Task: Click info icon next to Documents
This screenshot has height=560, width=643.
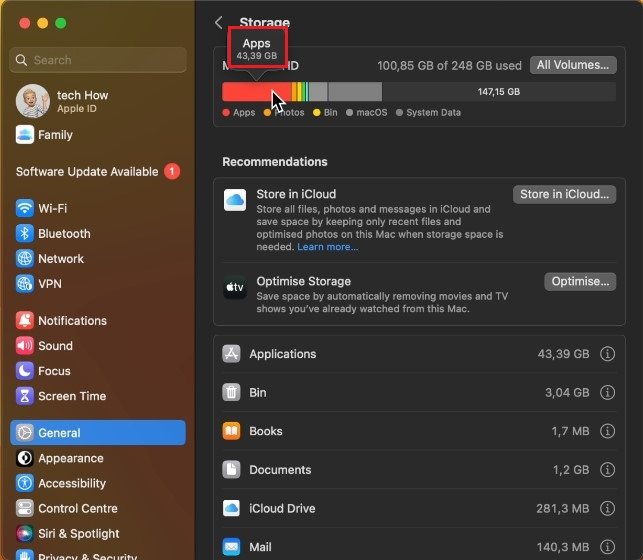Action: tap(607, 470)
